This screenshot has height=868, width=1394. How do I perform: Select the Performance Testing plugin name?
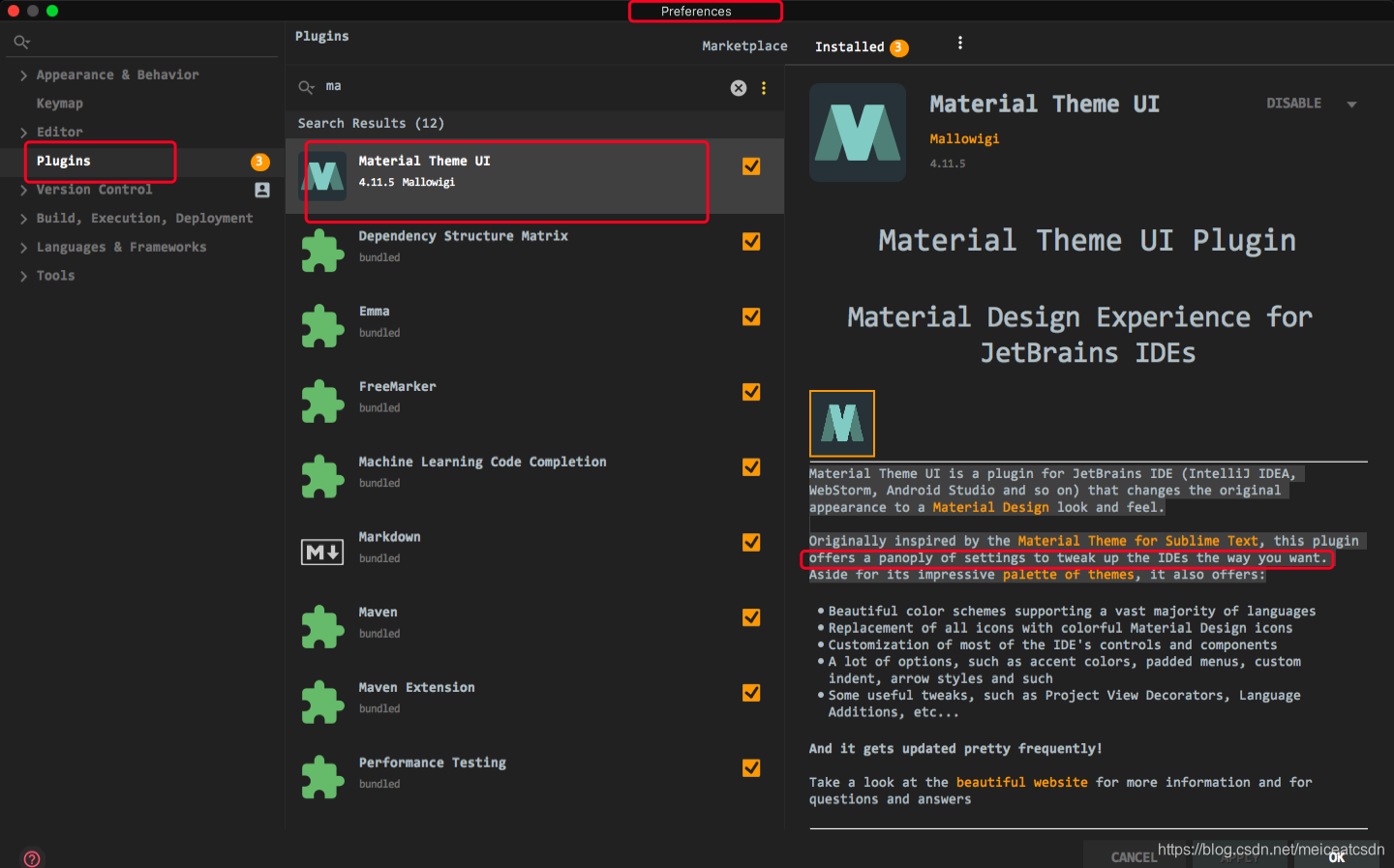click(x=433, y=763)
